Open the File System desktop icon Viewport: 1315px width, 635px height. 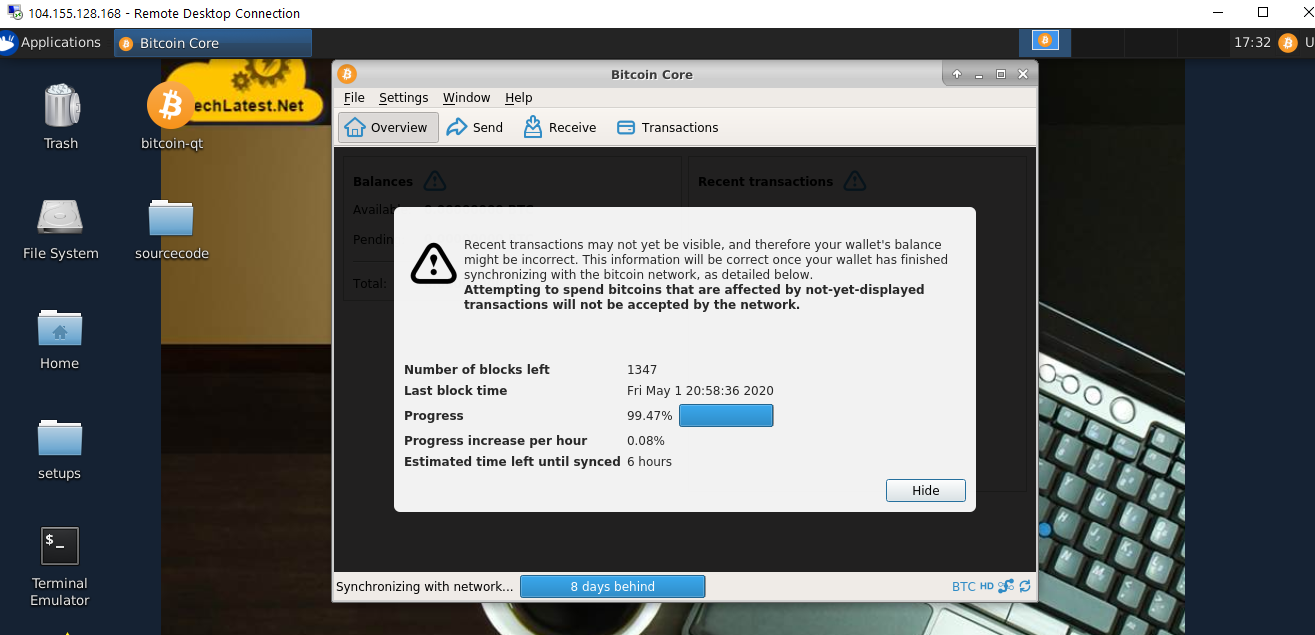(60, 228)
